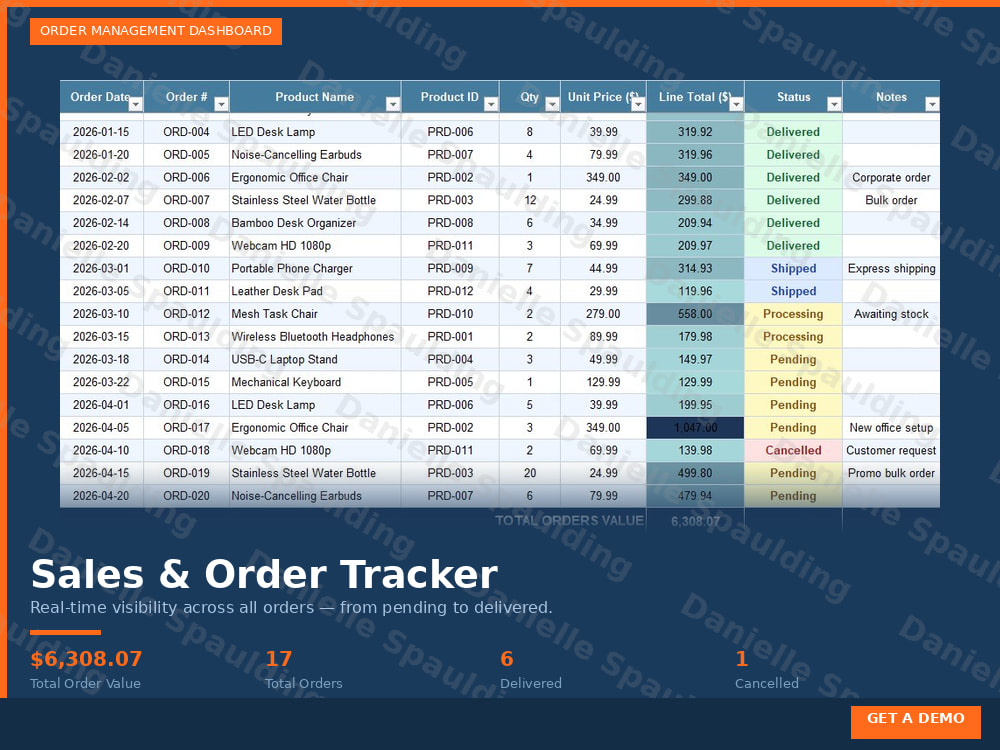Select the Processing status for ORD-012

click(x=793, y=314)
